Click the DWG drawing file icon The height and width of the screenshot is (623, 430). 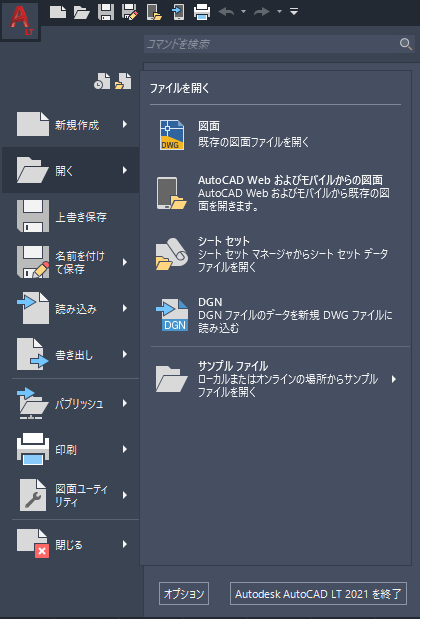pyautogui.click(x=172, y=135)
